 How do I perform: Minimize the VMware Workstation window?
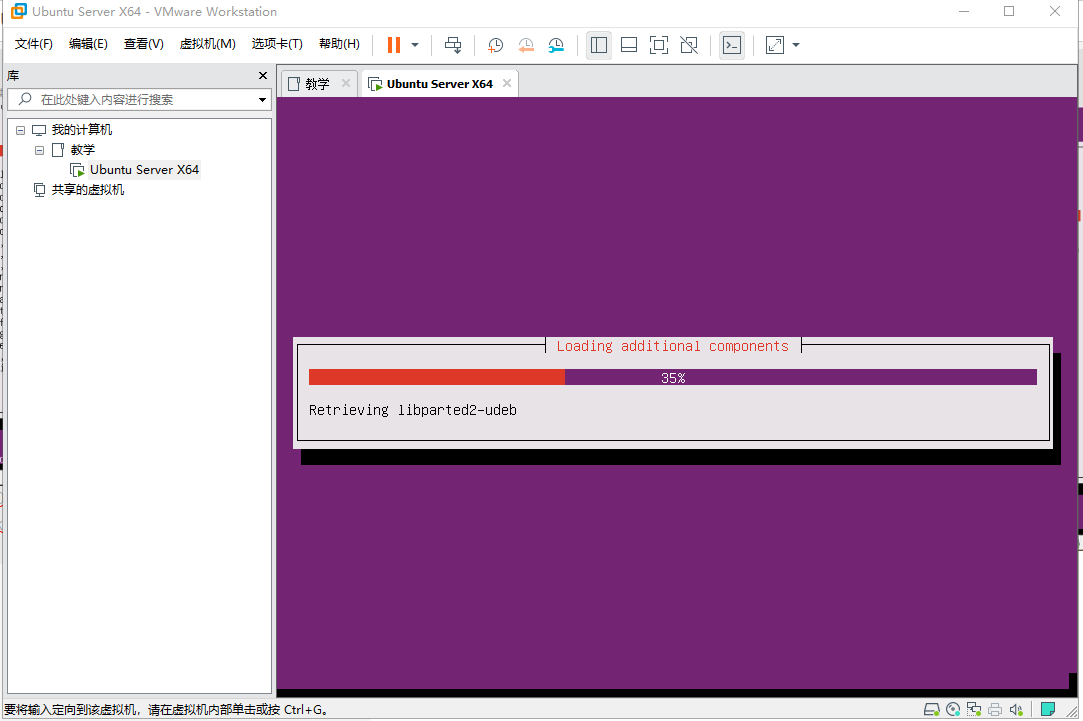coord(964,11)
